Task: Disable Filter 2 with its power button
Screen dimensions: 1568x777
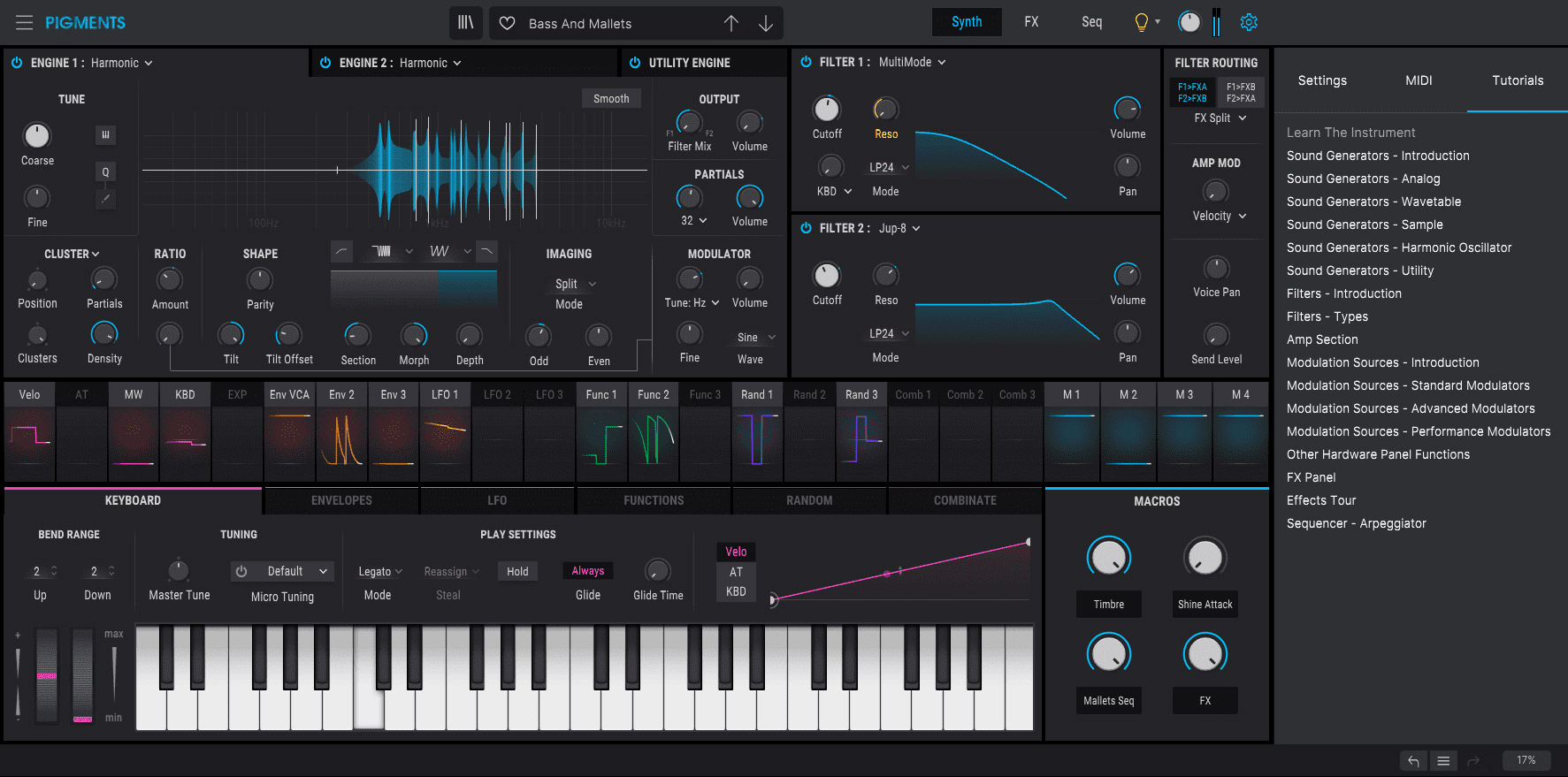Action: (806, 228)
